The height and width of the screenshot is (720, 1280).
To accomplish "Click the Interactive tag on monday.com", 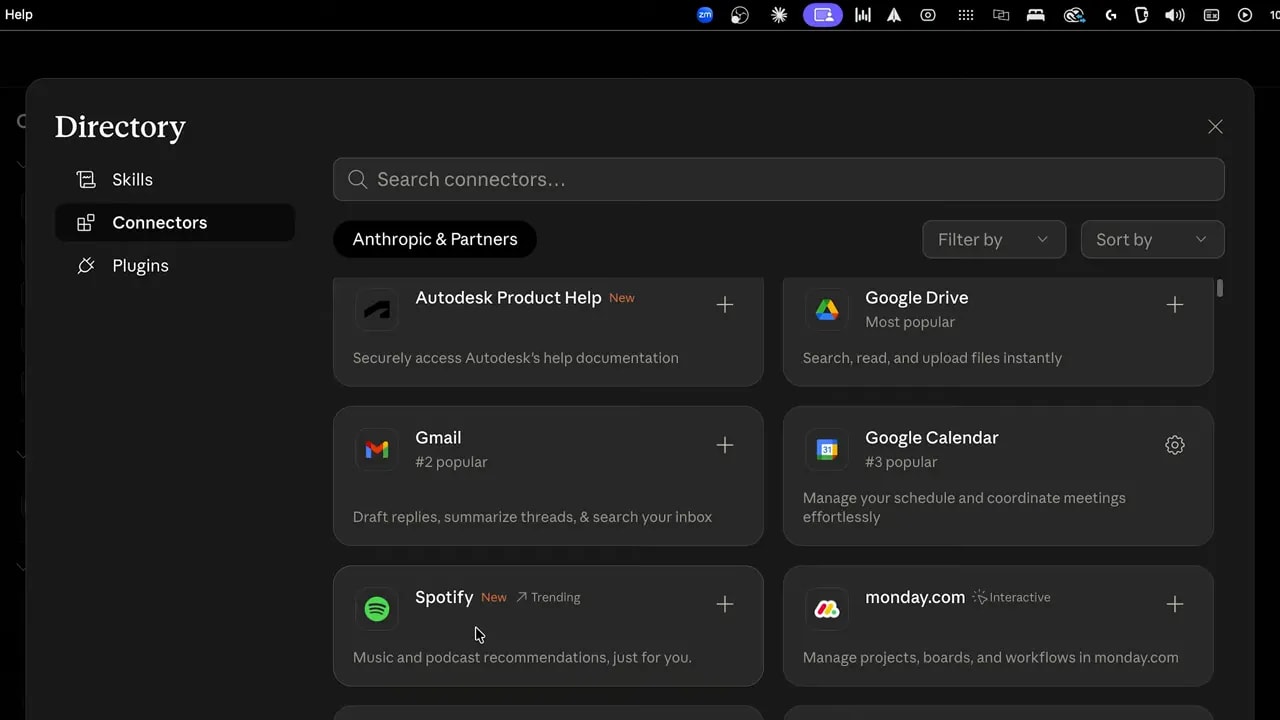I will click(x=1011, y=598).
